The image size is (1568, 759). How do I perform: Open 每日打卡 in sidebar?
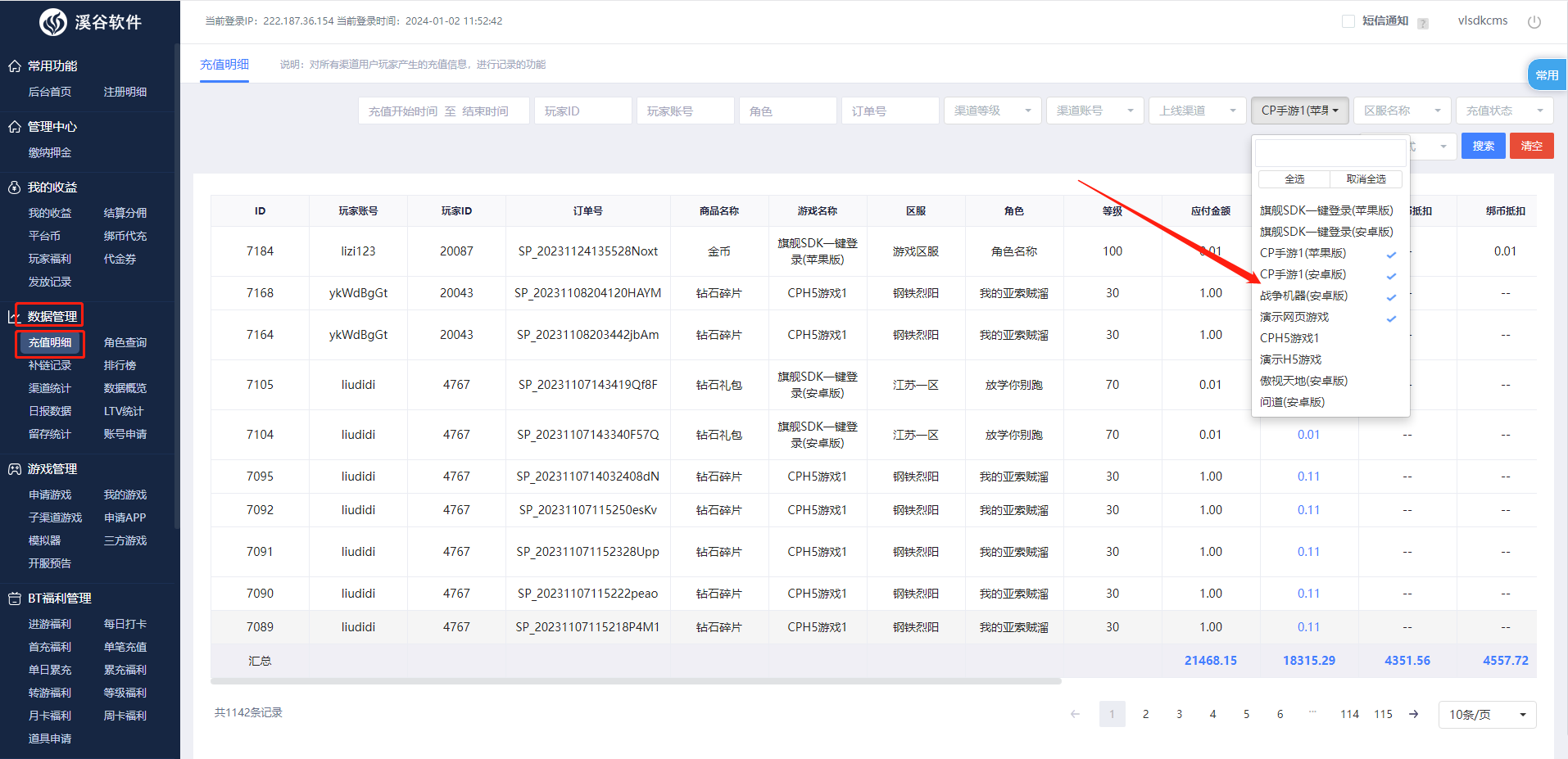(125, 625)
